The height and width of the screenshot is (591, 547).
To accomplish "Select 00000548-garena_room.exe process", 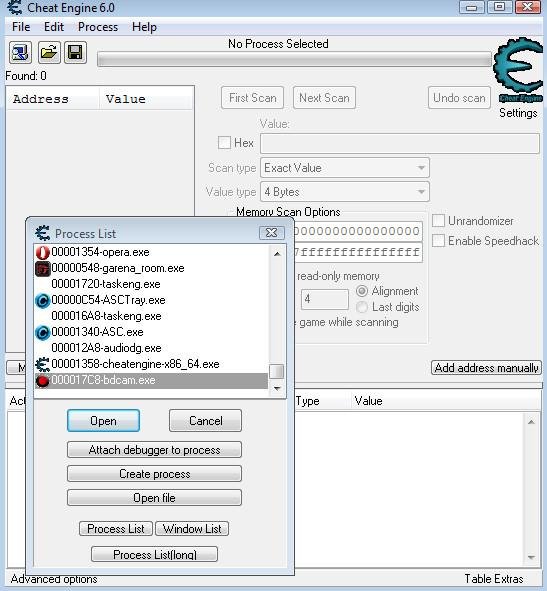I will 152,268.
